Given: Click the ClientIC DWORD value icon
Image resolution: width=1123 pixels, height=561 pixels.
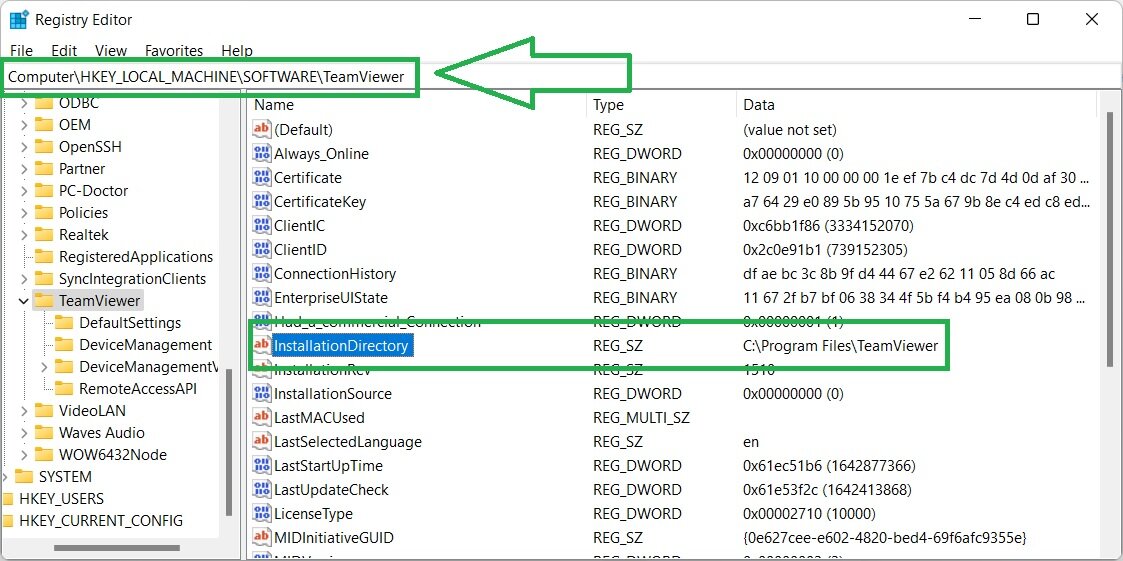Looking at the screenshot, I should [x=261, y=226].
